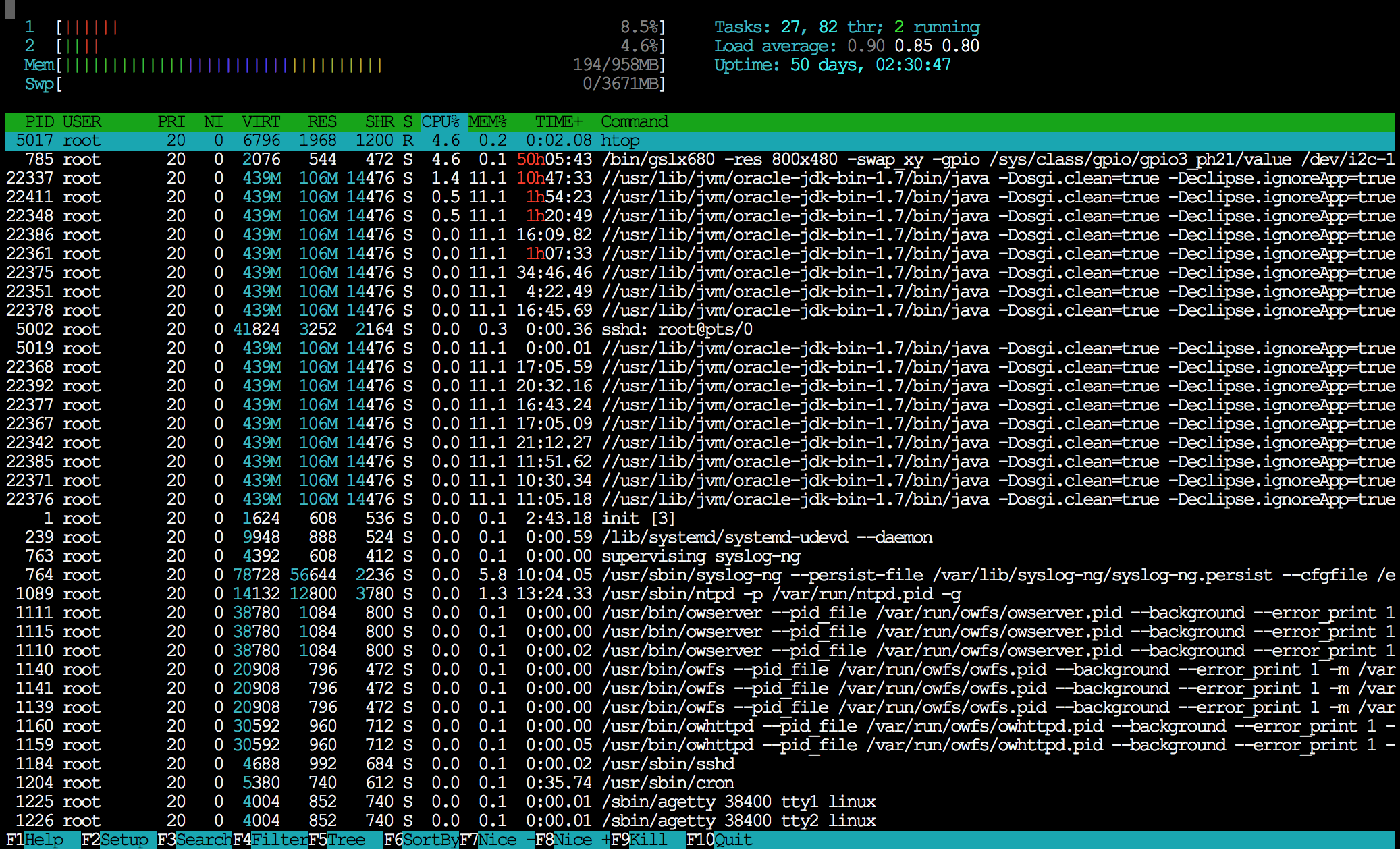
Task: Click the Mem usage bar meter
Action: pos(223,65)
